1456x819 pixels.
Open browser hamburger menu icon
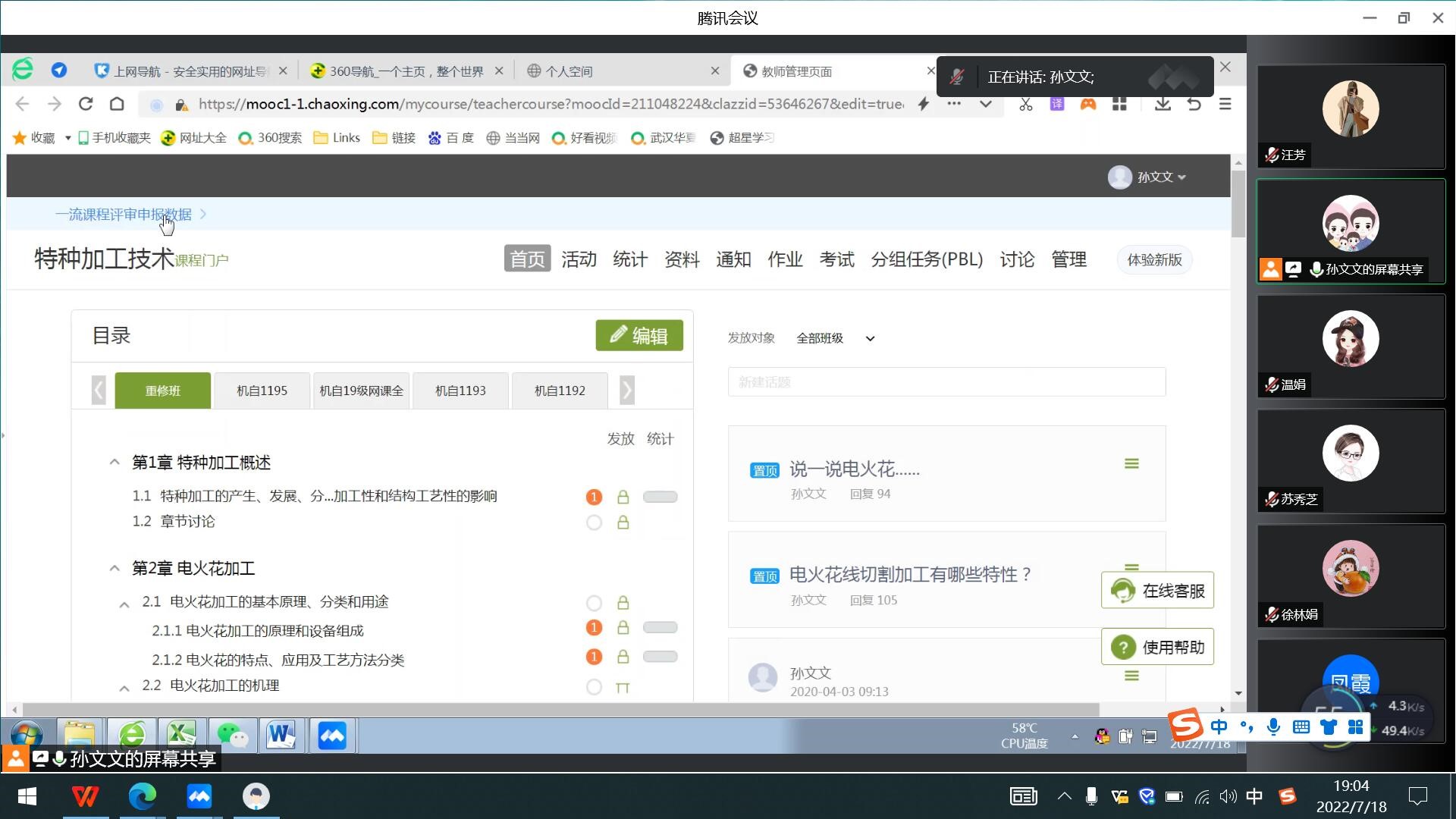pos(1225,104)
